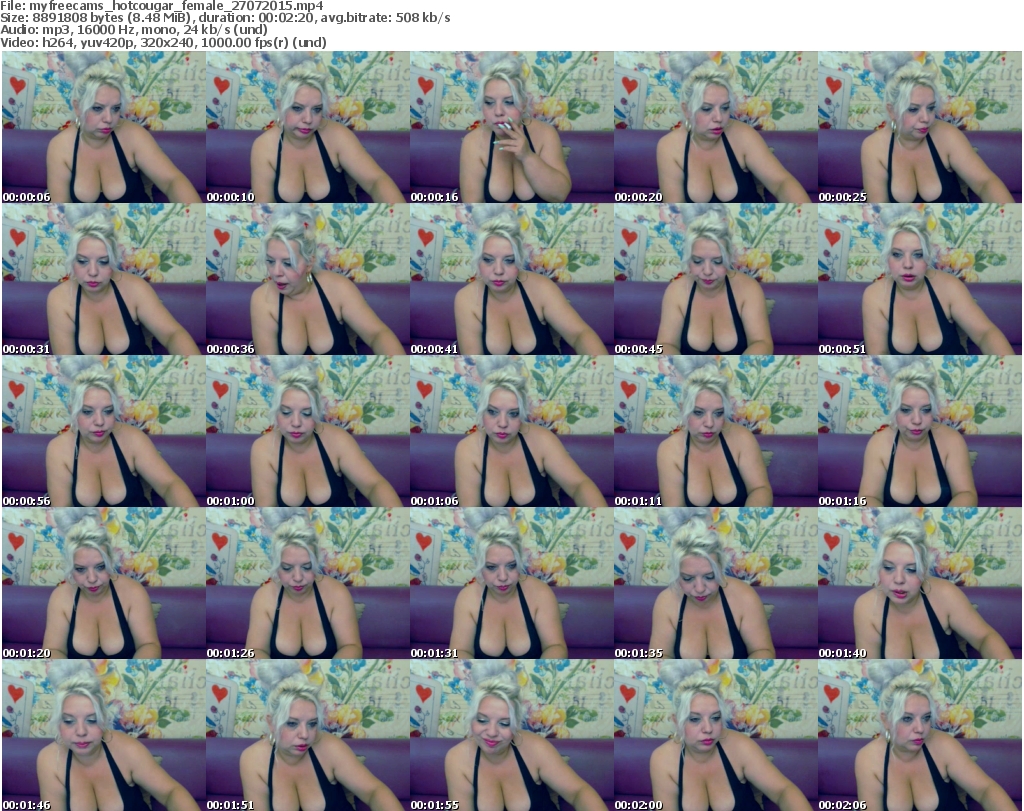Select the thumbnail frame stamped 00:01:20
The image size is (1024, 811).
click(104, 584)
